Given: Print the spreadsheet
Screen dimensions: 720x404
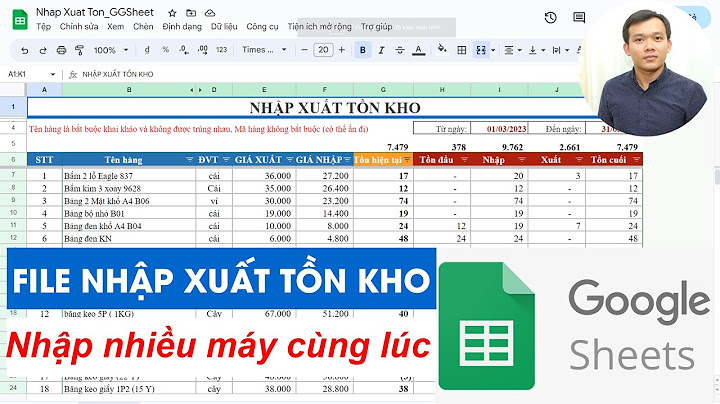Looking at the screenshot, I should pos(61,50).
